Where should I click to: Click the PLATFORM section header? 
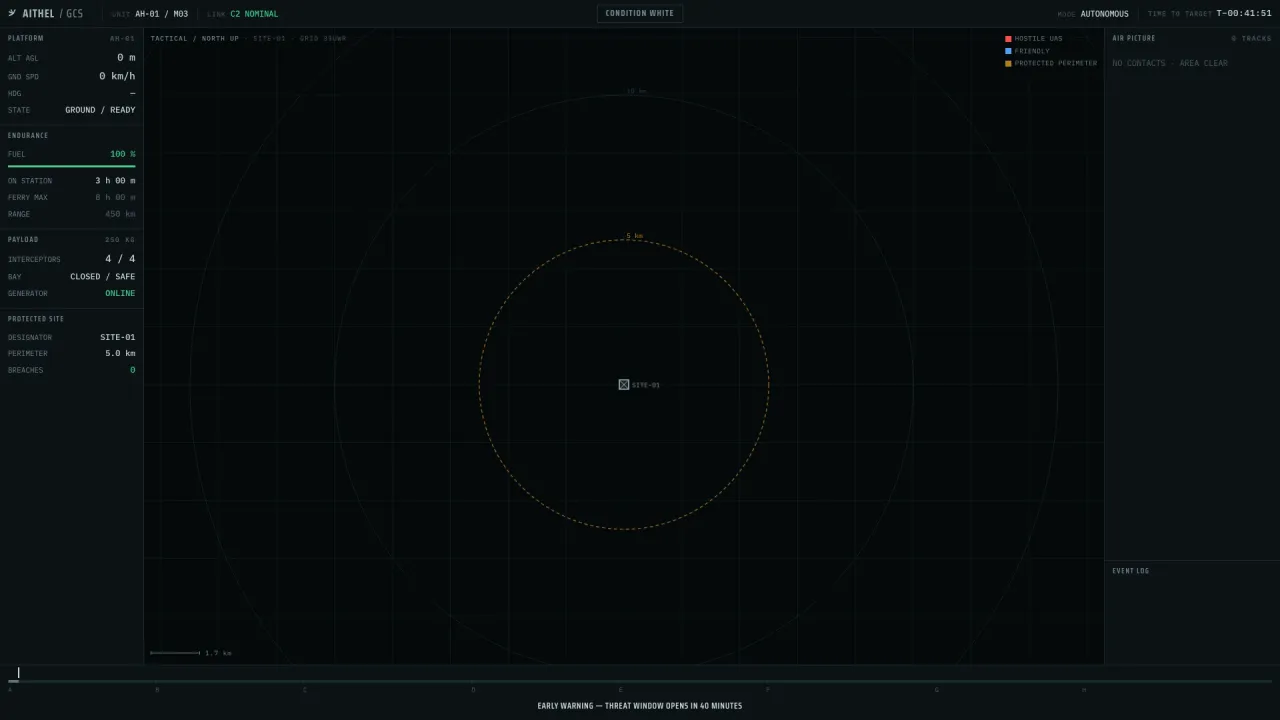tap(25, 38)
